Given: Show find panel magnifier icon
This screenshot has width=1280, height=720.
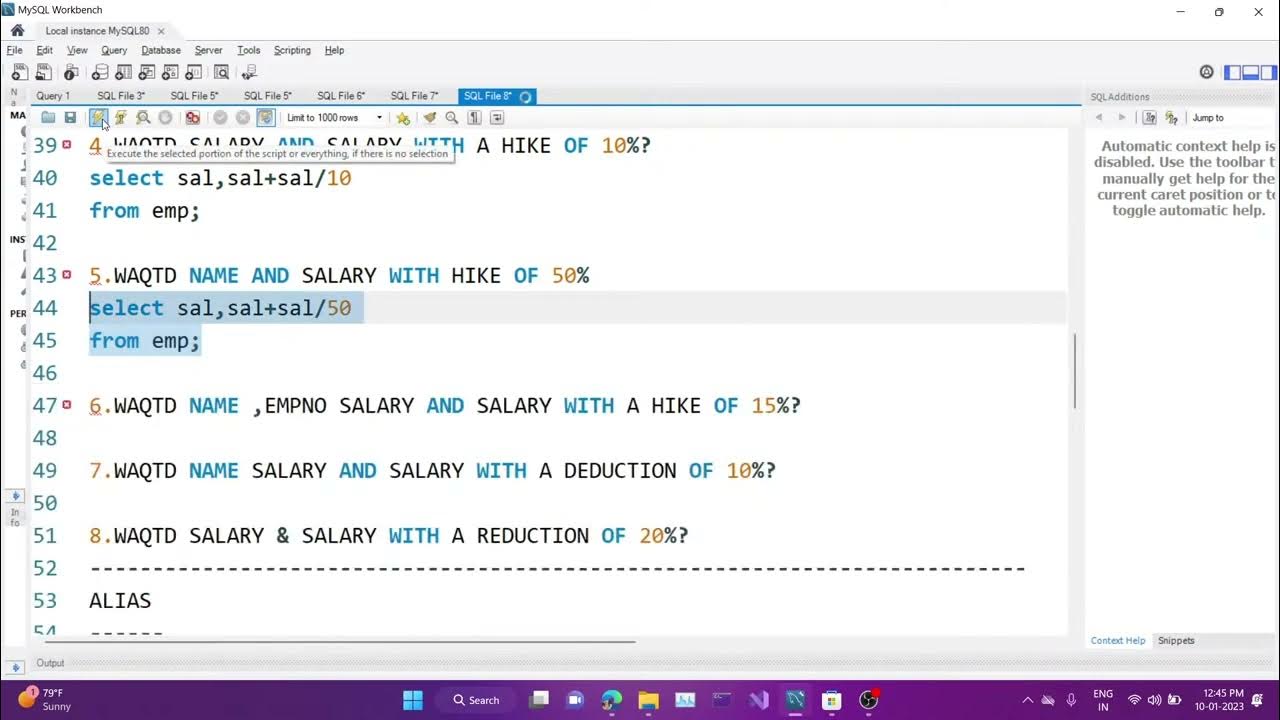Looking at the screenshot, I should point(452,118).
